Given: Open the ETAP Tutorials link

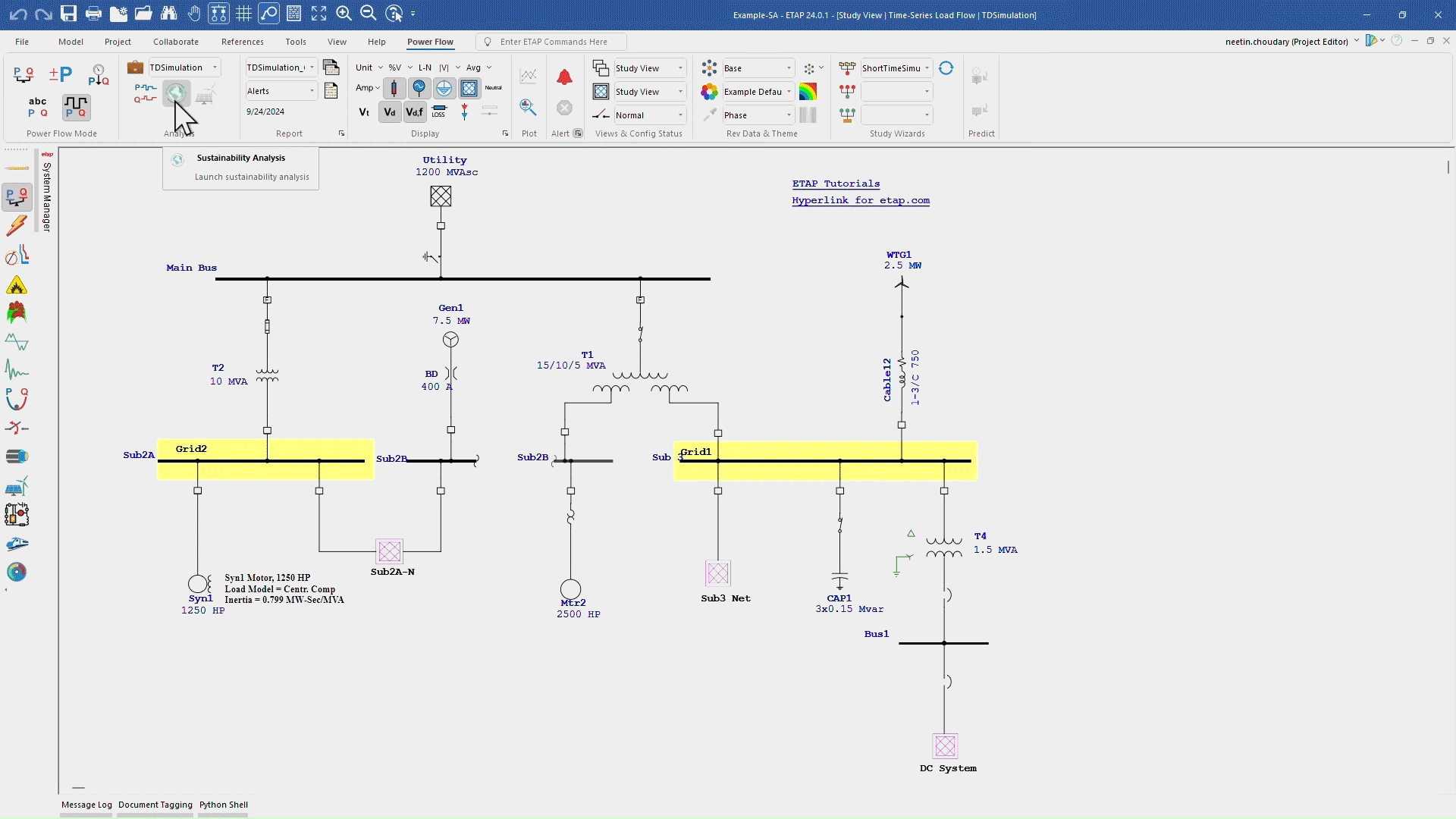Looking at the screenshot, I should 836,184.
